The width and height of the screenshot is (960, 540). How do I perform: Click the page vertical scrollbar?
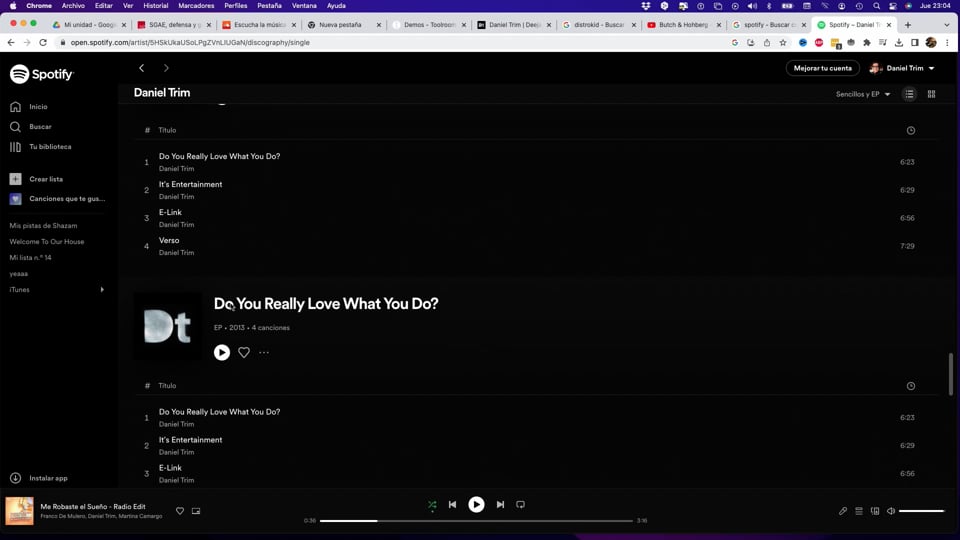coord(951,374)
